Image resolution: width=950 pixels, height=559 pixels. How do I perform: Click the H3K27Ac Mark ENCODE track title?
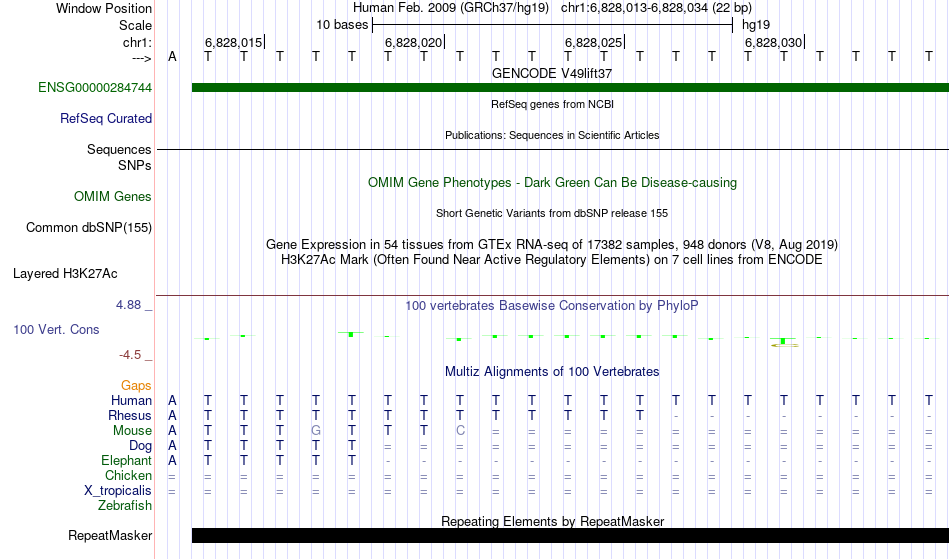552,260
